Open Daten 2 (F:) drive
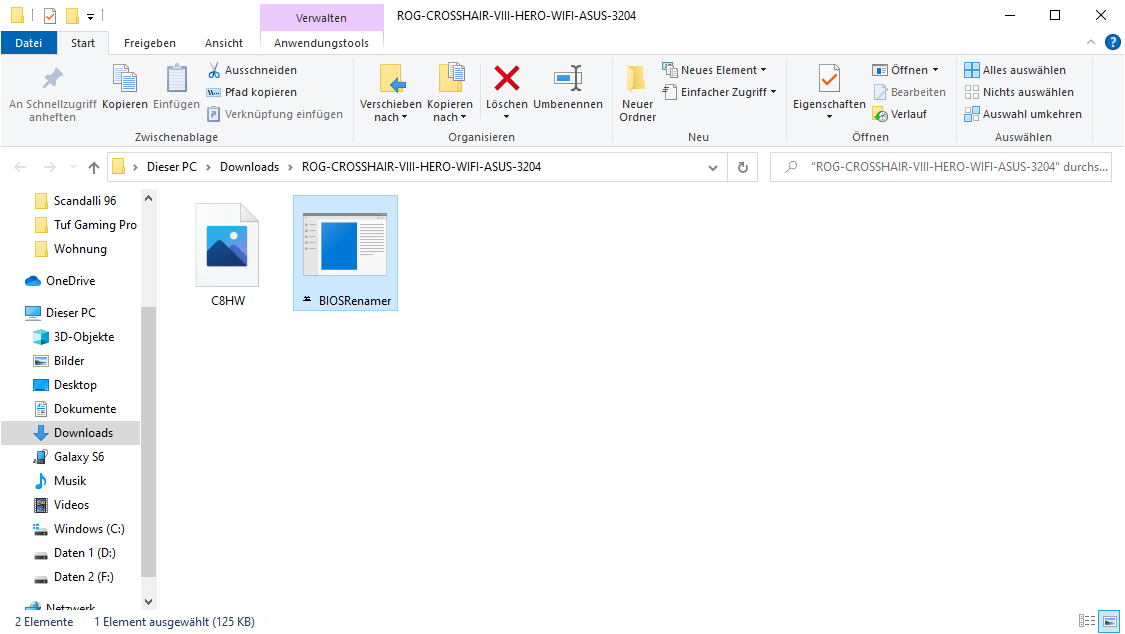Screen dimensions: 1125x634 pos(83,577)
